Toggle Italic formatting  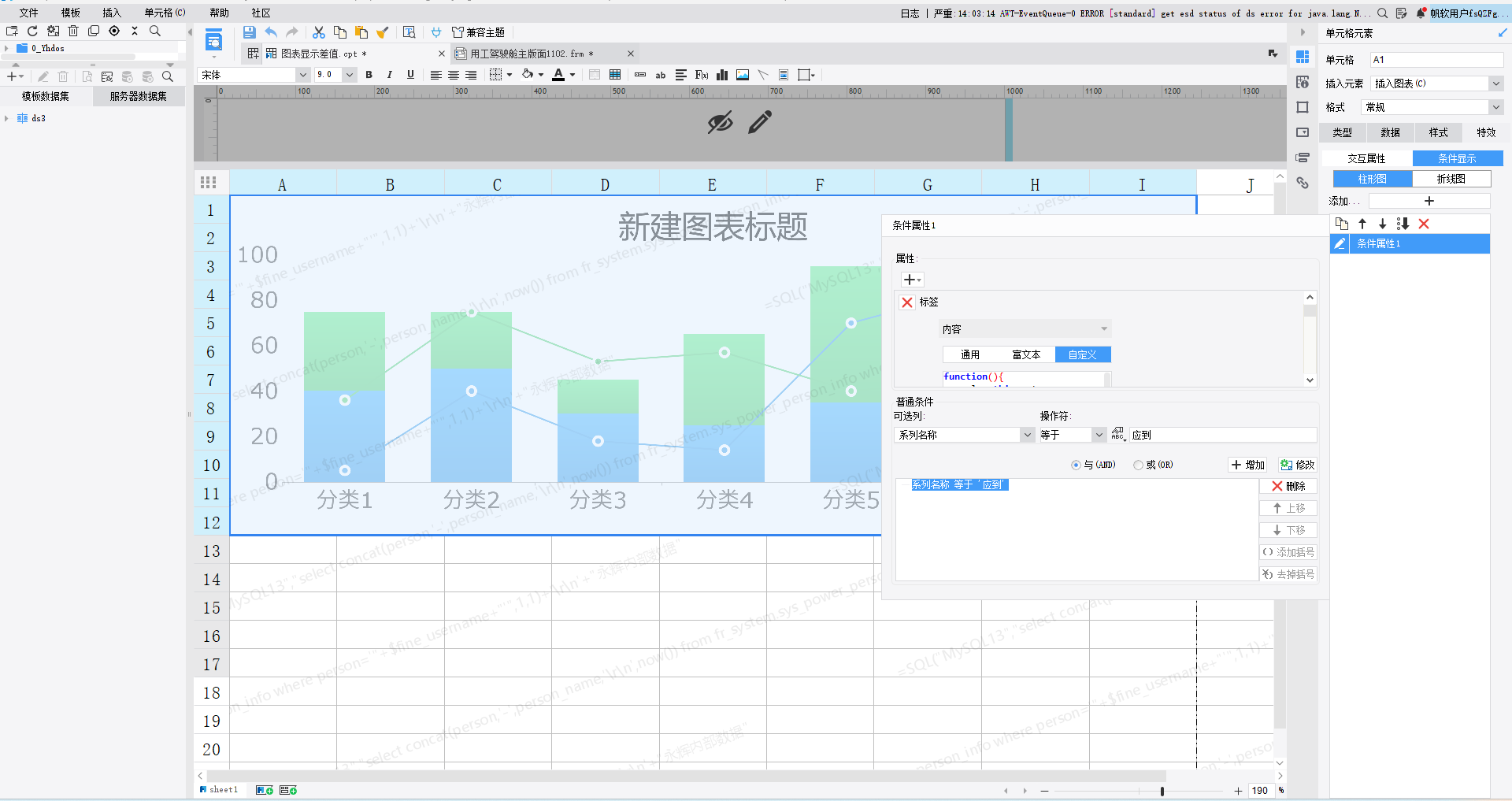(389, 75)
